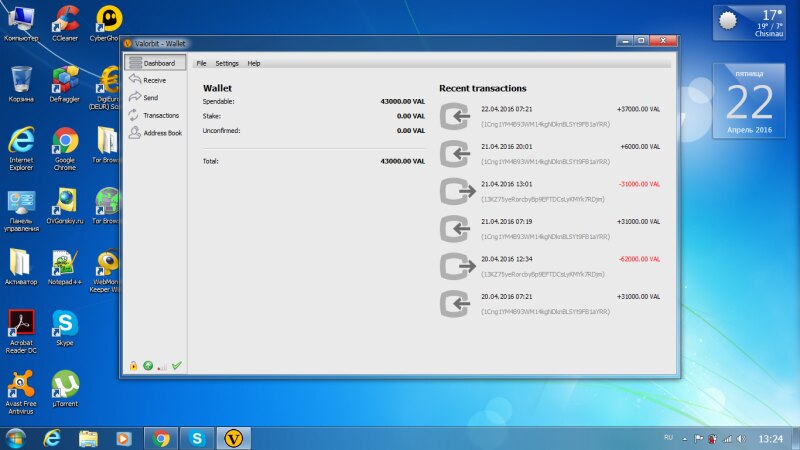
Task: Click the green sync checkmark icon
Action: [x=177, y=366]
